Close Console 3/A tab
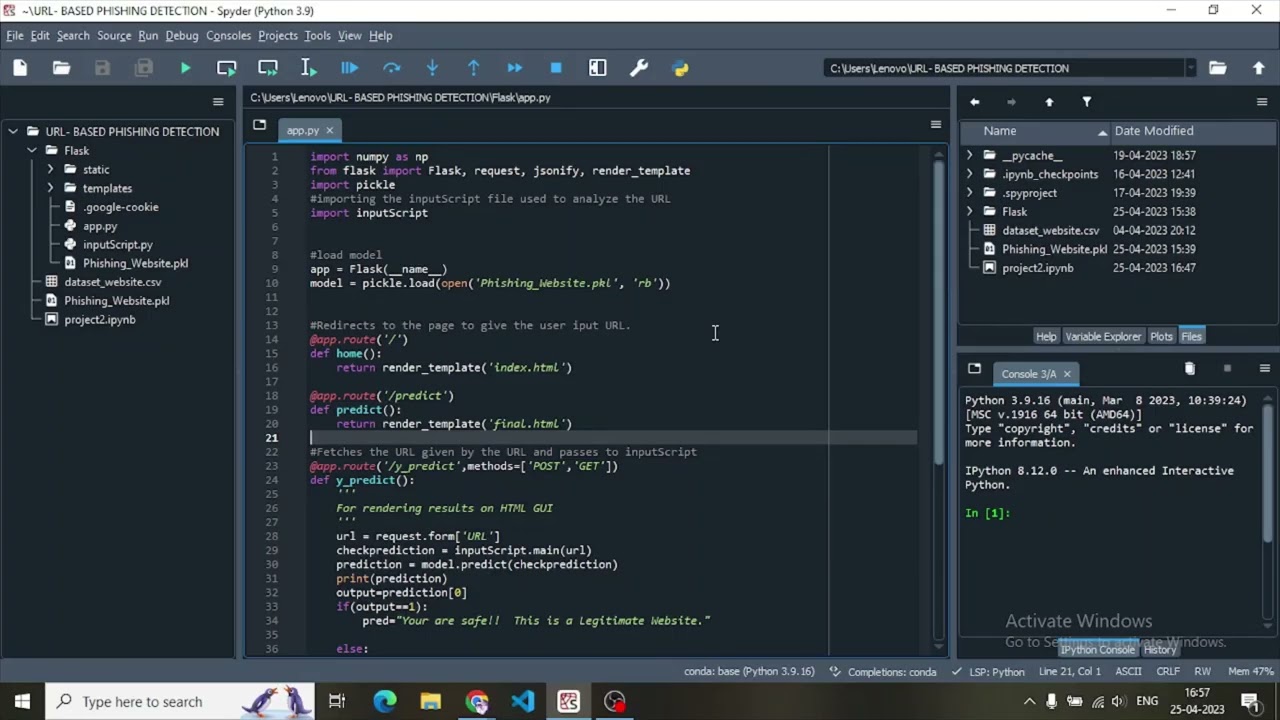This screenshot has width=1280, height=720. (1067, 374)
